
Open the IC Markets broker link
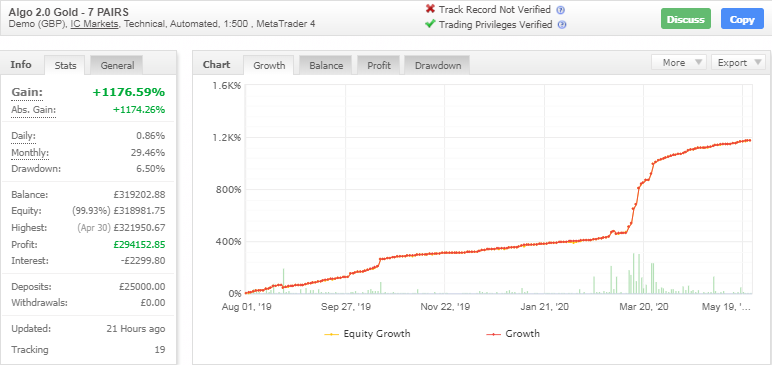tap(95, 24)
